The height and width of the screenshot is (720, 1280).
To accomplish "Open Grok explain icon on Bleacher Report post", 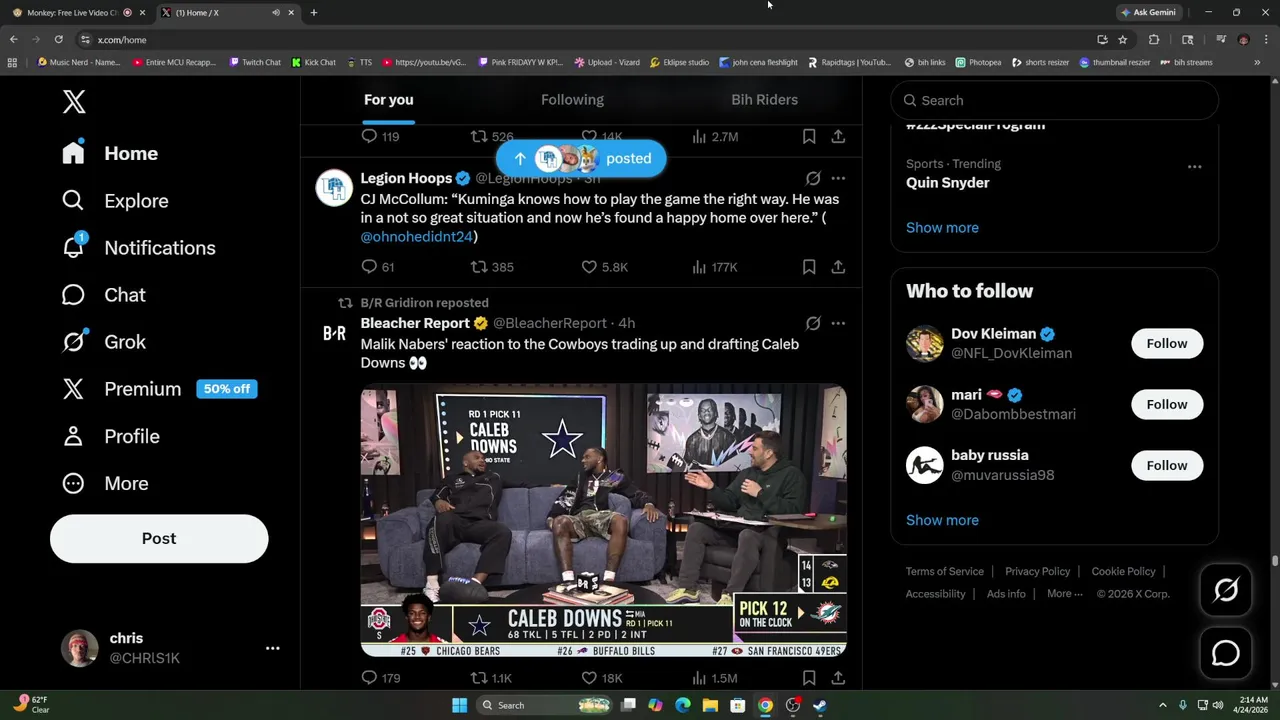I will click(813, 323).
